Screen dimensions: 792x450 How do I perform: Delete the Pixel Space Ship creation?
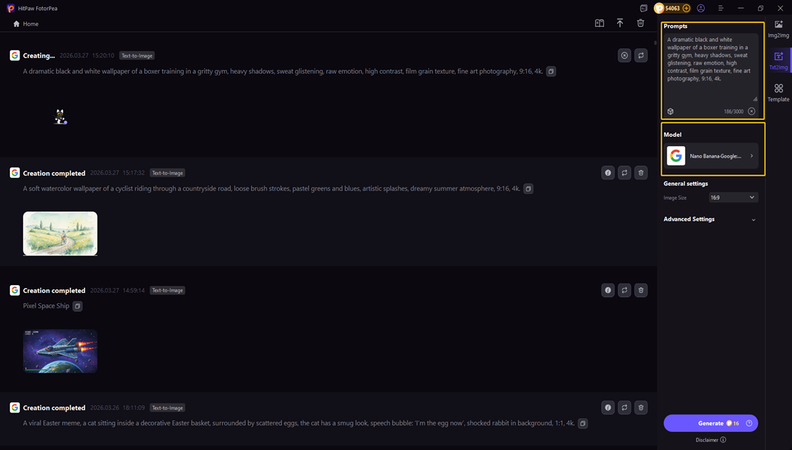click(x=640, y=290)
